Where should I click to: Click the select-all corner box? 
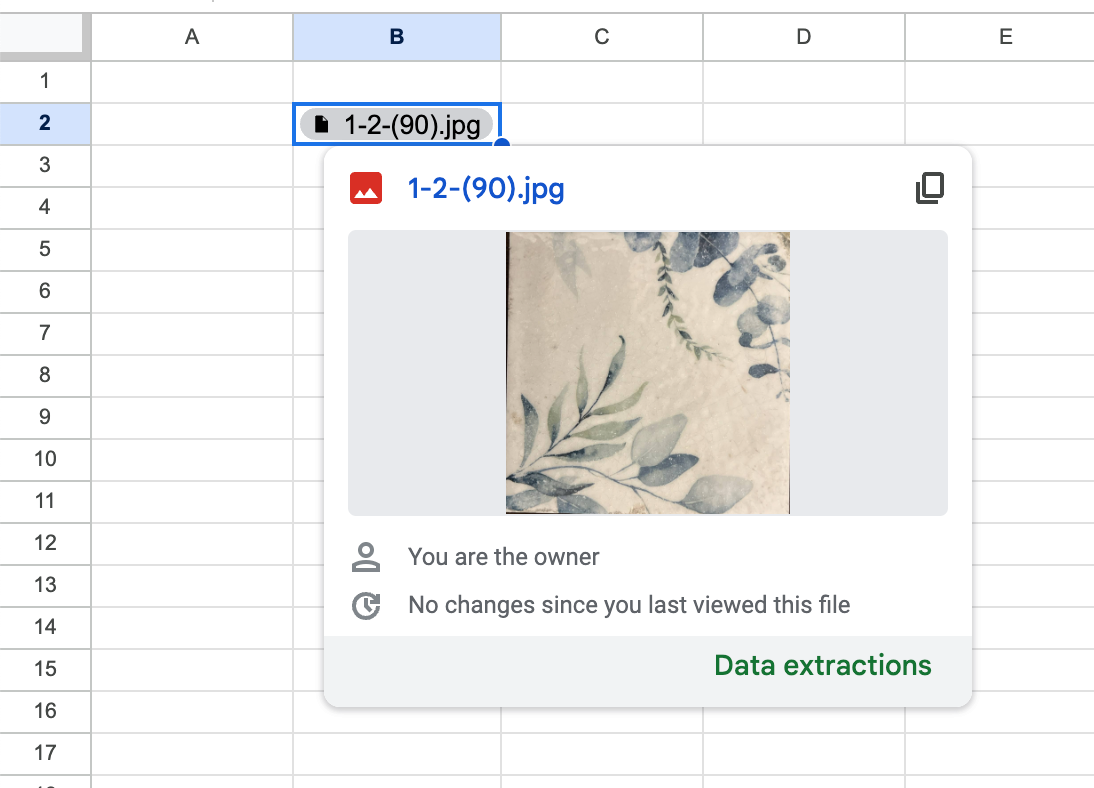tap(42, 37)
